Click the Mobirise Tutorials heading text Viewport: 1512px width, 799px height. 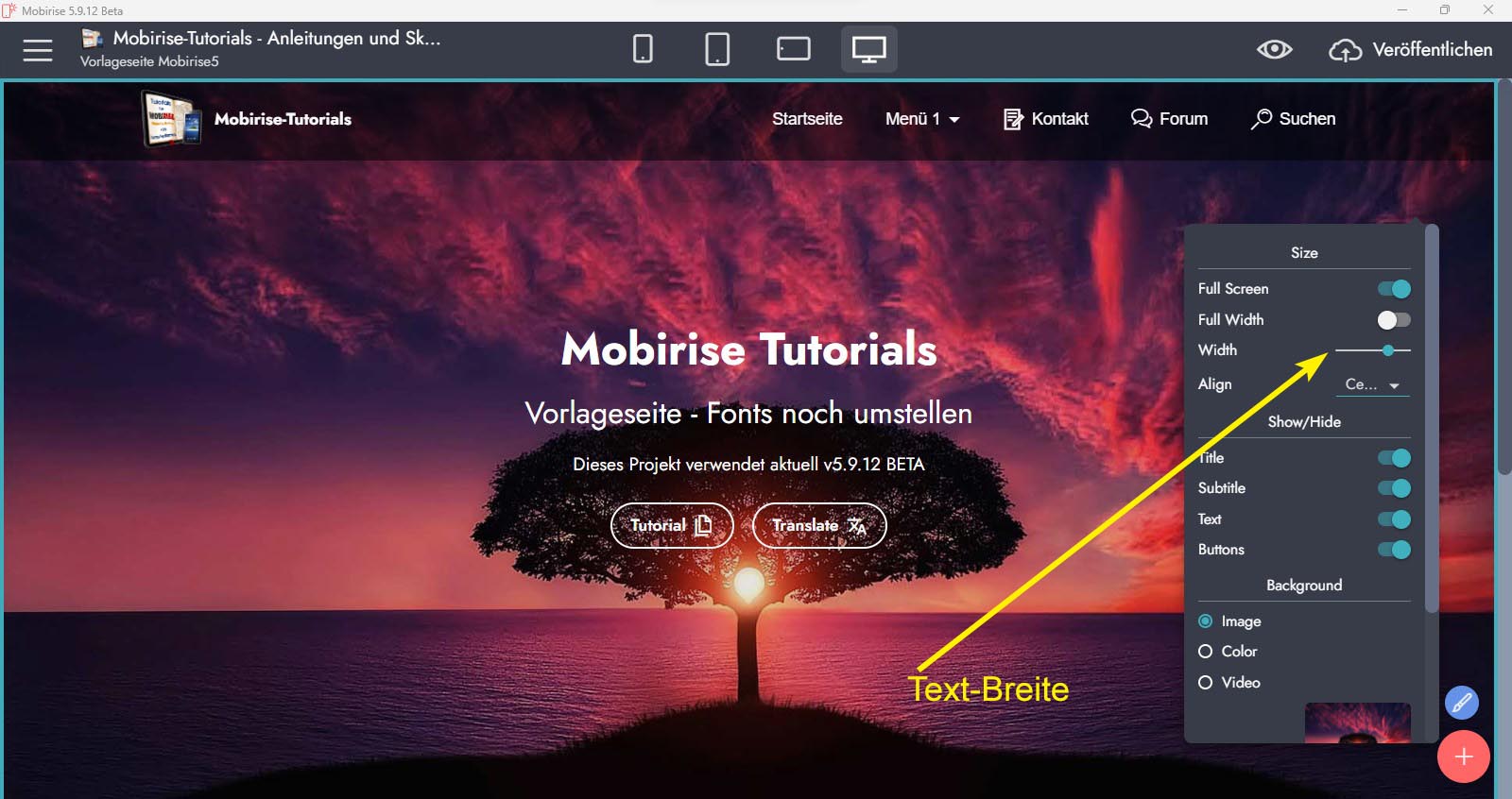[749, 349]
